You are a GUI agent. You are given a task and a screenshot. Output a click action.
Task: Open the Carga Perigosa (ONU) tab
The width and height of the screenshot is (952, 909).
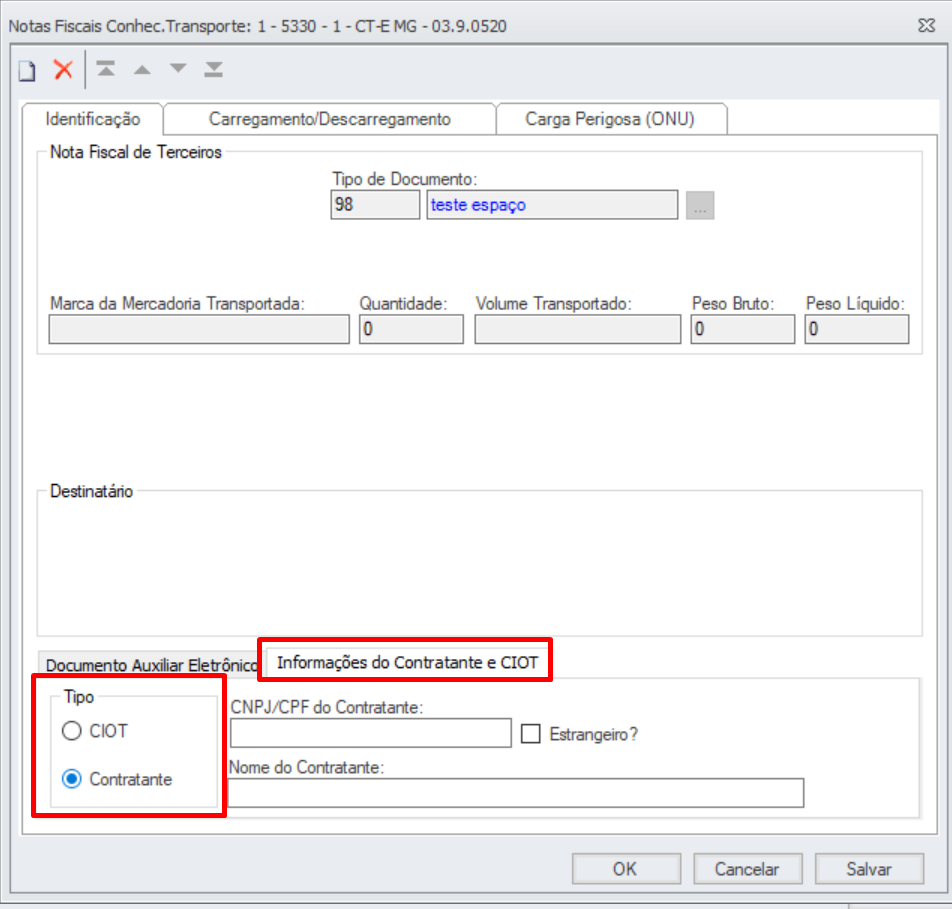(611, 119)
